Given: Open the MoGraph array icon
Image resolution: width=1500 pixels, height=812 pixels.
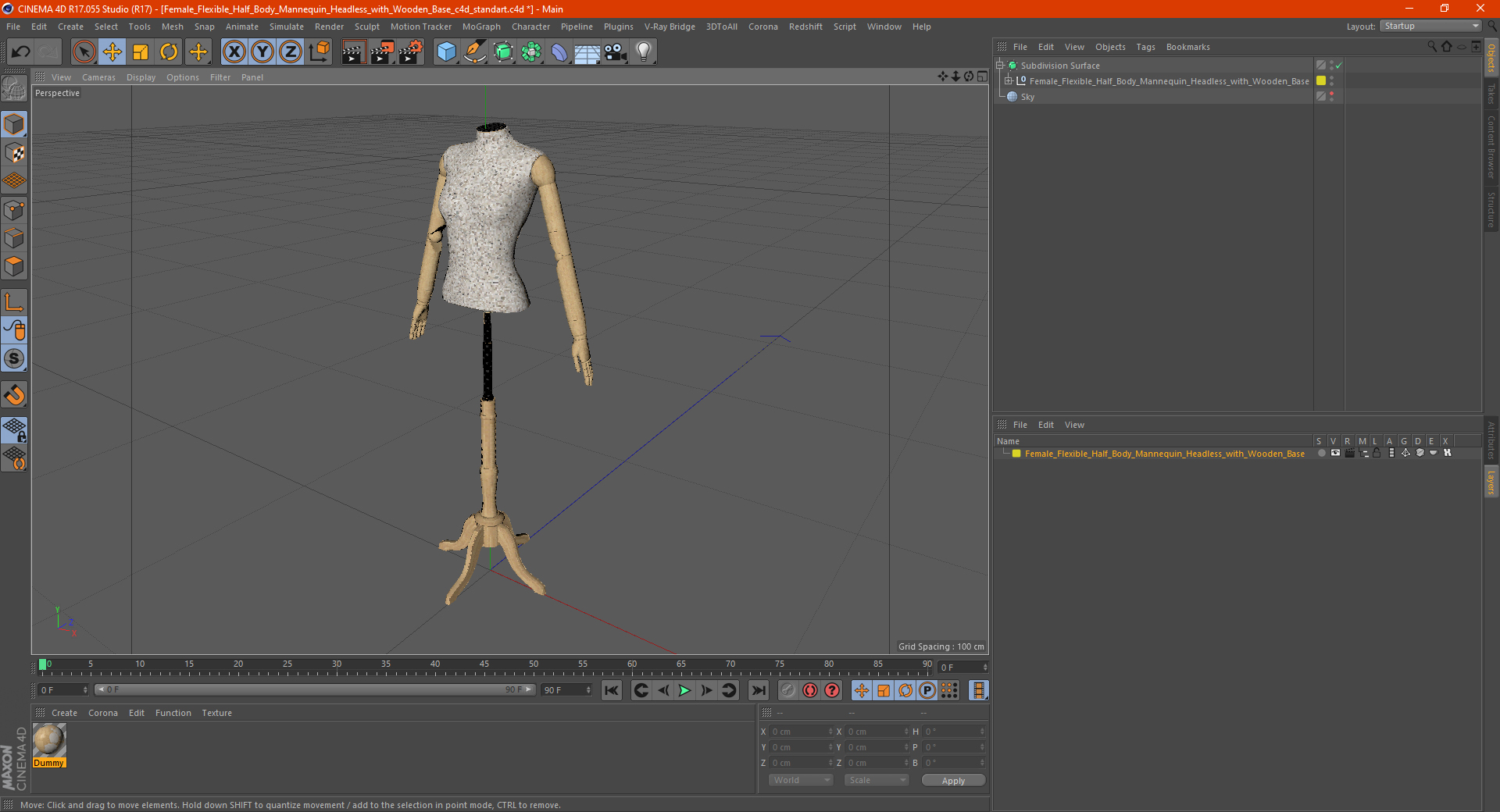Looking at the screenshot, I should click(x=531, y=52).
